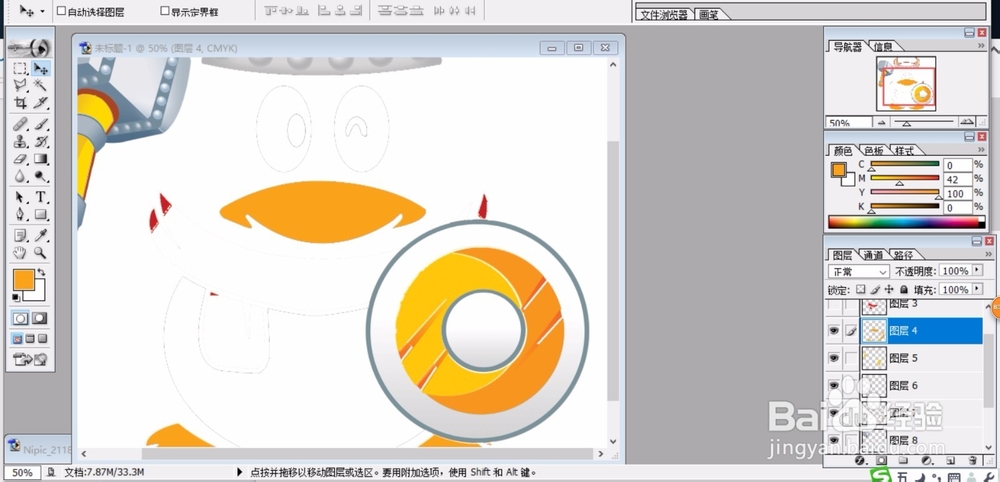Select the Rectangle shape tool
Viewport: 1000px width, 482px height.
coord(40,214)
